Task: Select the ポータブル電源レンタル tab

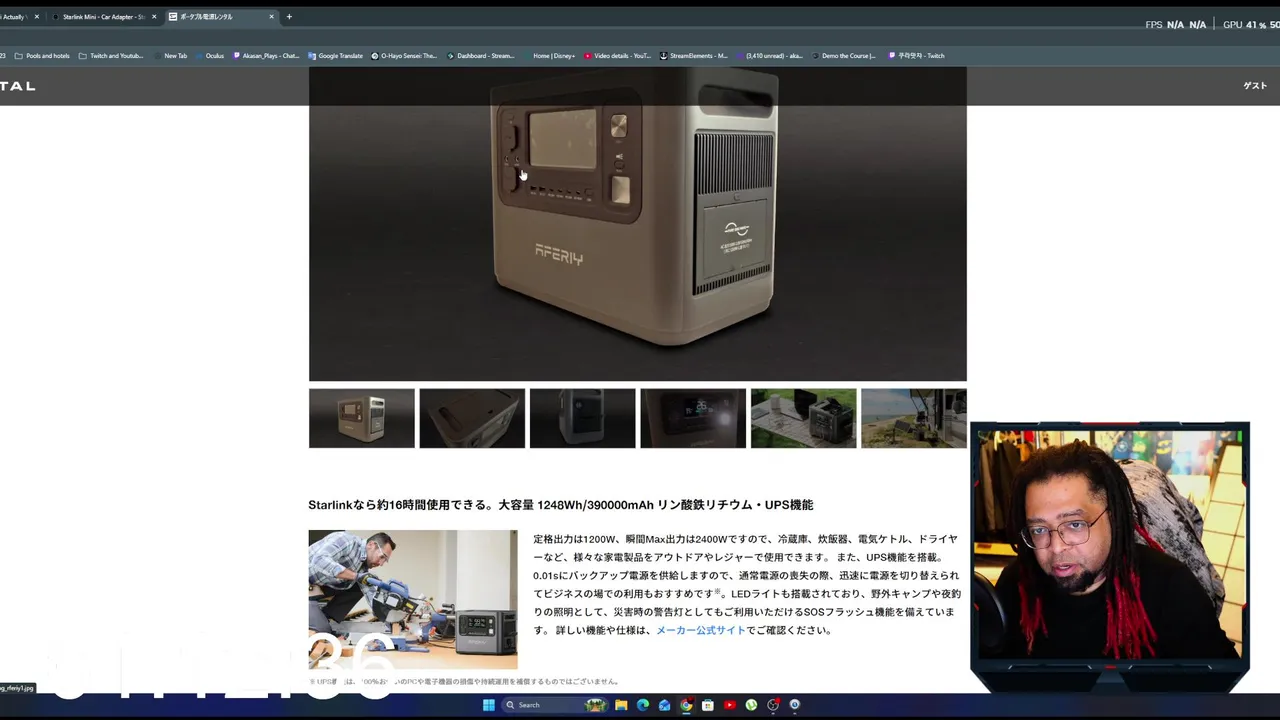Action: tap(222, 17)
